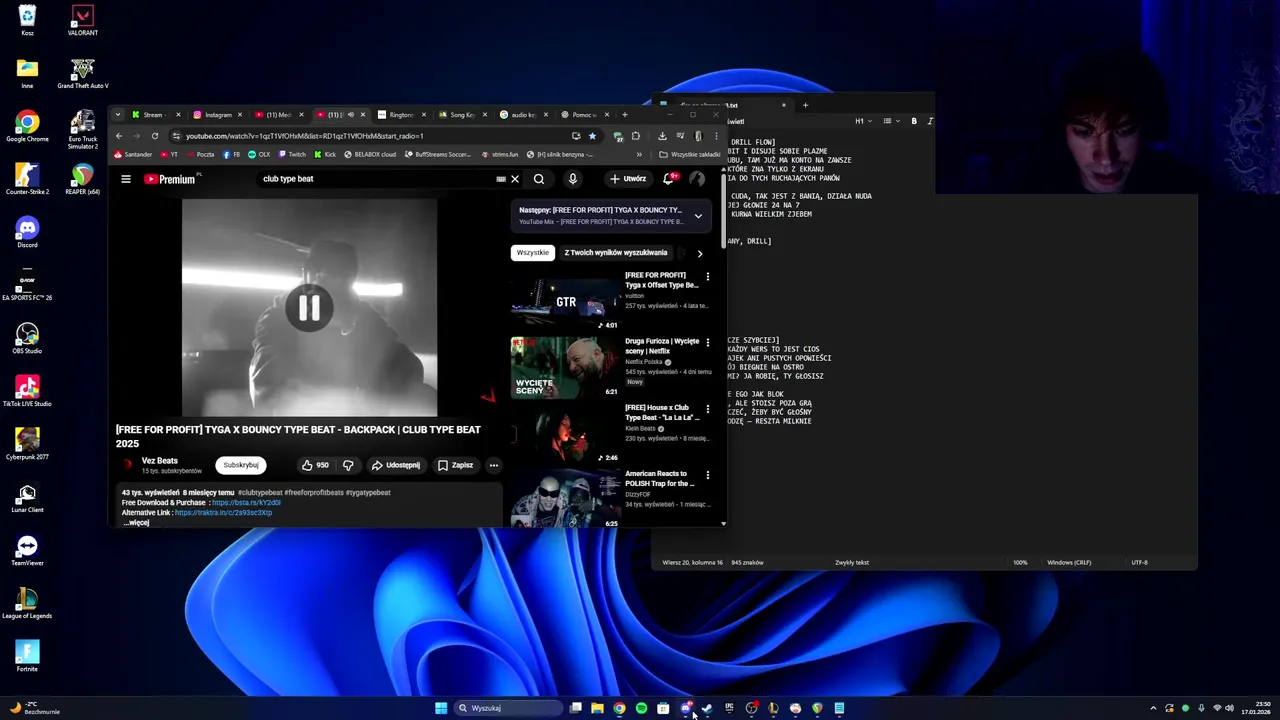Image resolution: width=1280 pixels, height=720 pixels.
Task: Expand hidden bookmarks with the double chevron
Action: pos(639,155)
